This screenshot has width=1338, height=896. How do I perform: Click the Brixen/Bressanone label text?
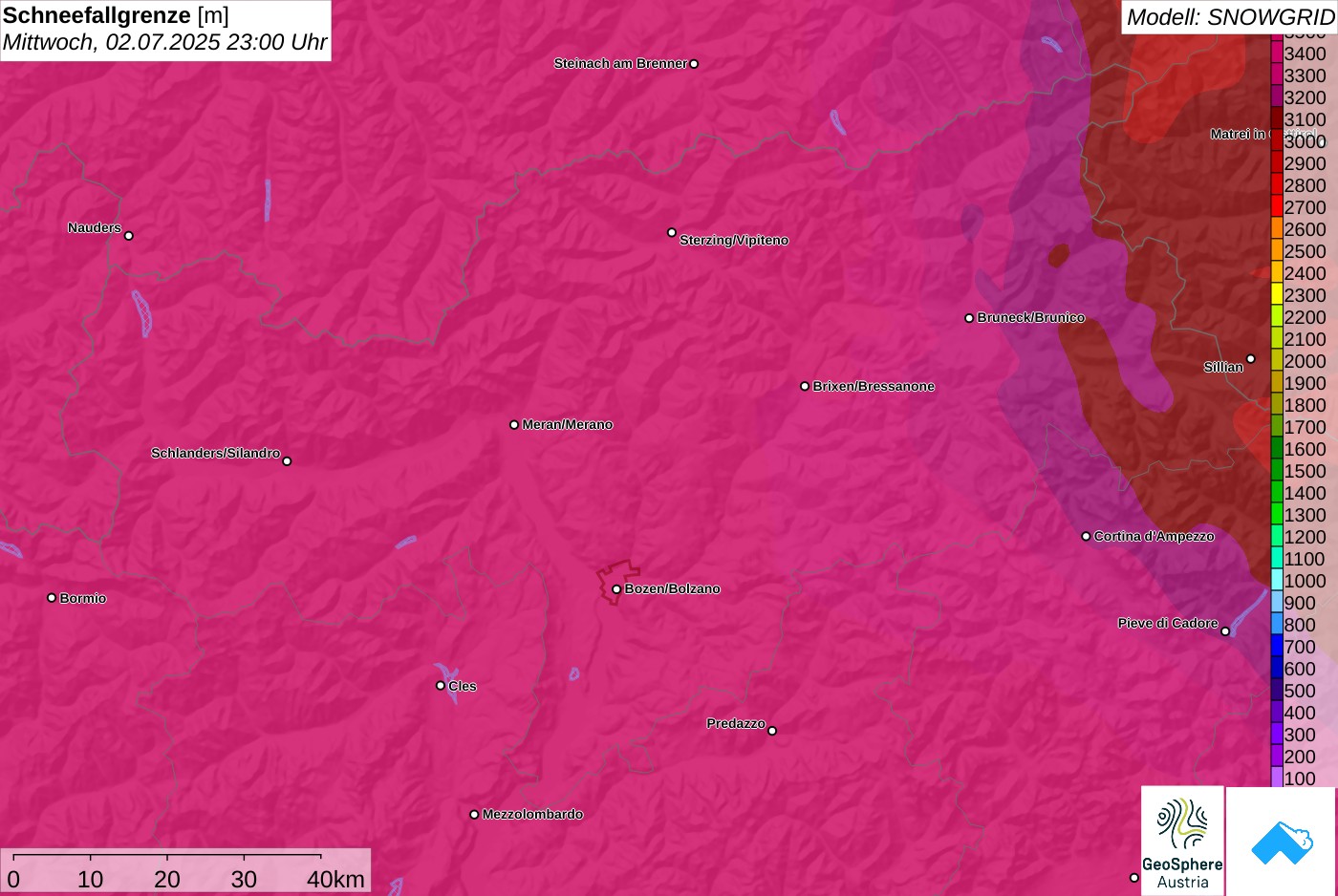874,387
